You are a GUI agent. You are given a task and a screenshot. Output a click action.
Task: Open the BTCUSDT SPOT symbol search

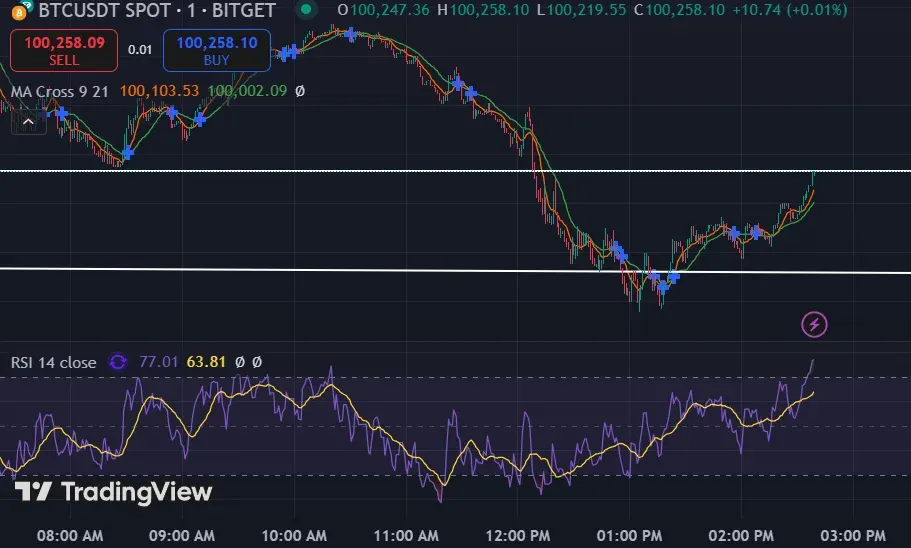(105, 10)
